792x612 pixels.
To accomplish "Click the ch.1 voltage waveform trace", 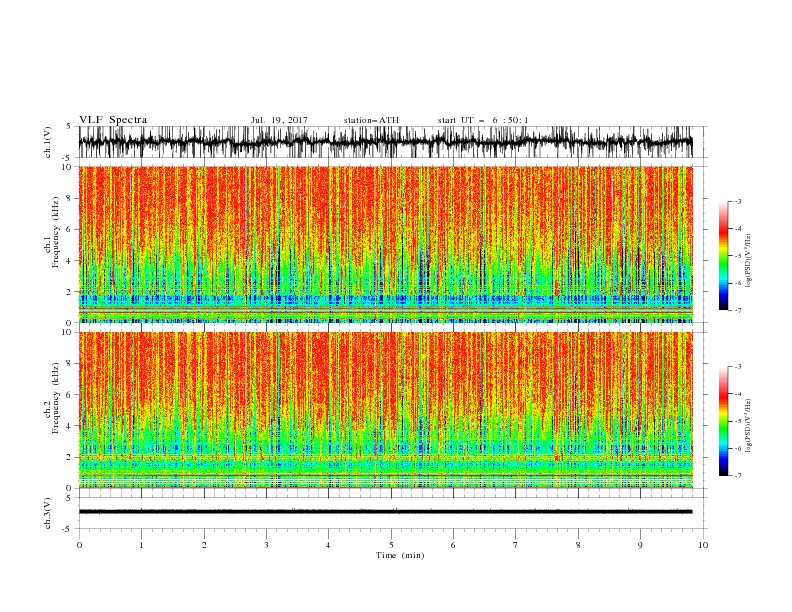I will coord(385,142).
